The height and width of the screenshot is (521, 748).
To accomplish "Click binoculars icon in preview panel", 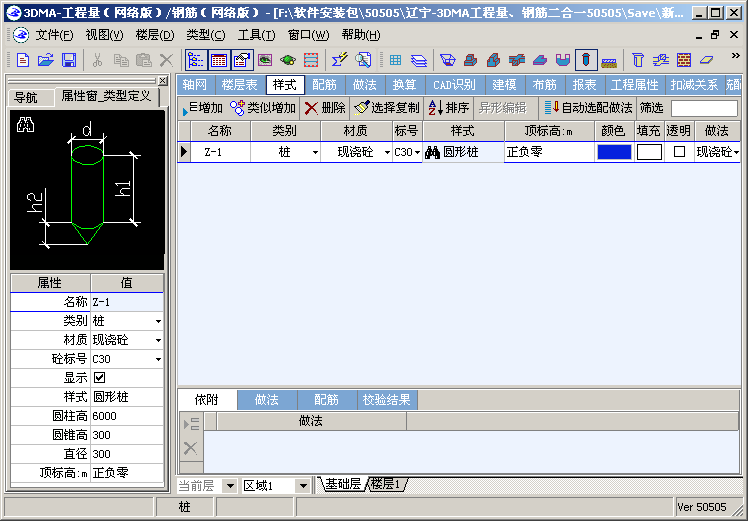I will pyautogui.click(x=25, y=125).
